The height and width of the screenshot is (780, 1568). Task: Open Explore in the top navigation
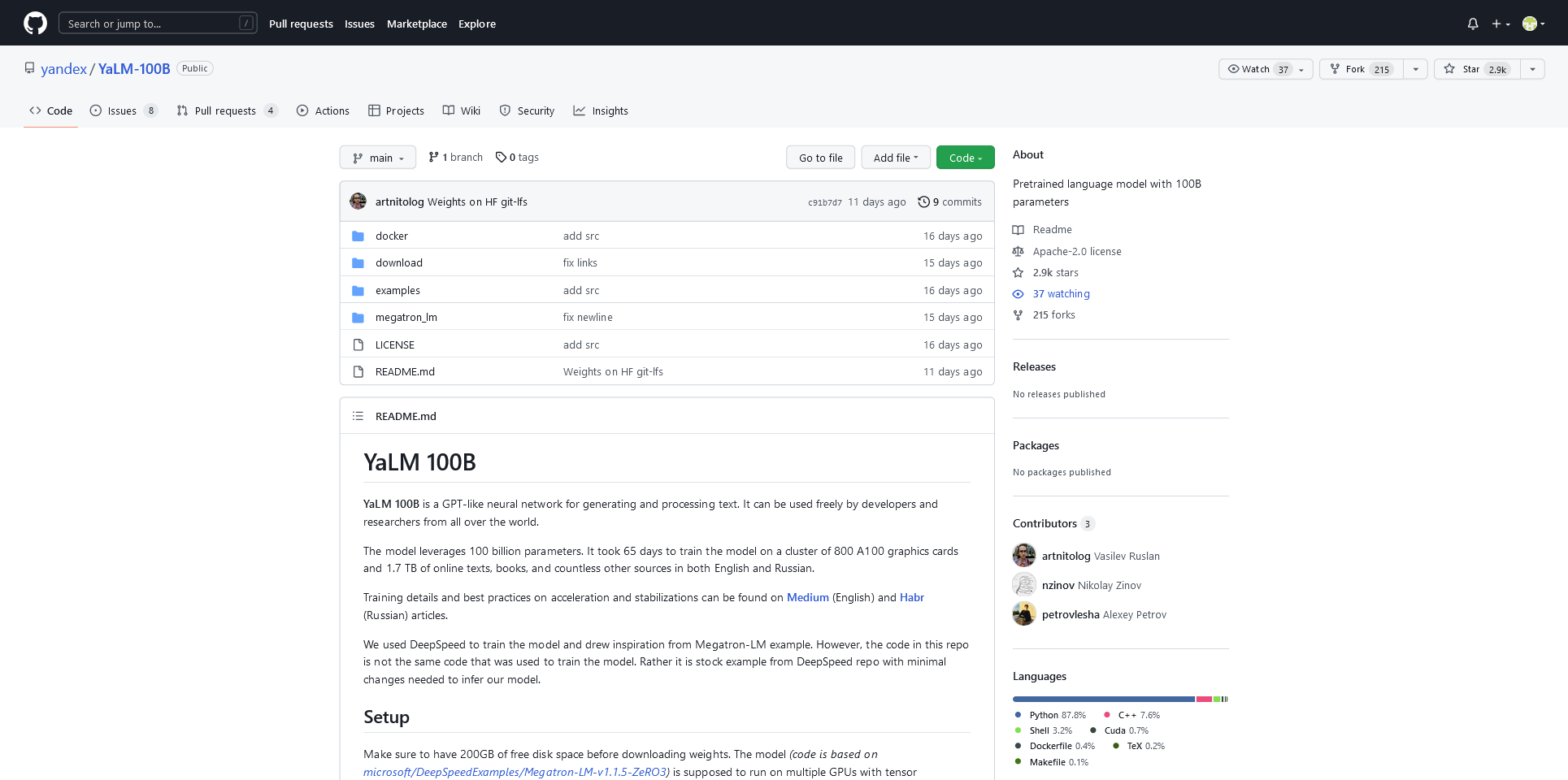pos(477,24)
